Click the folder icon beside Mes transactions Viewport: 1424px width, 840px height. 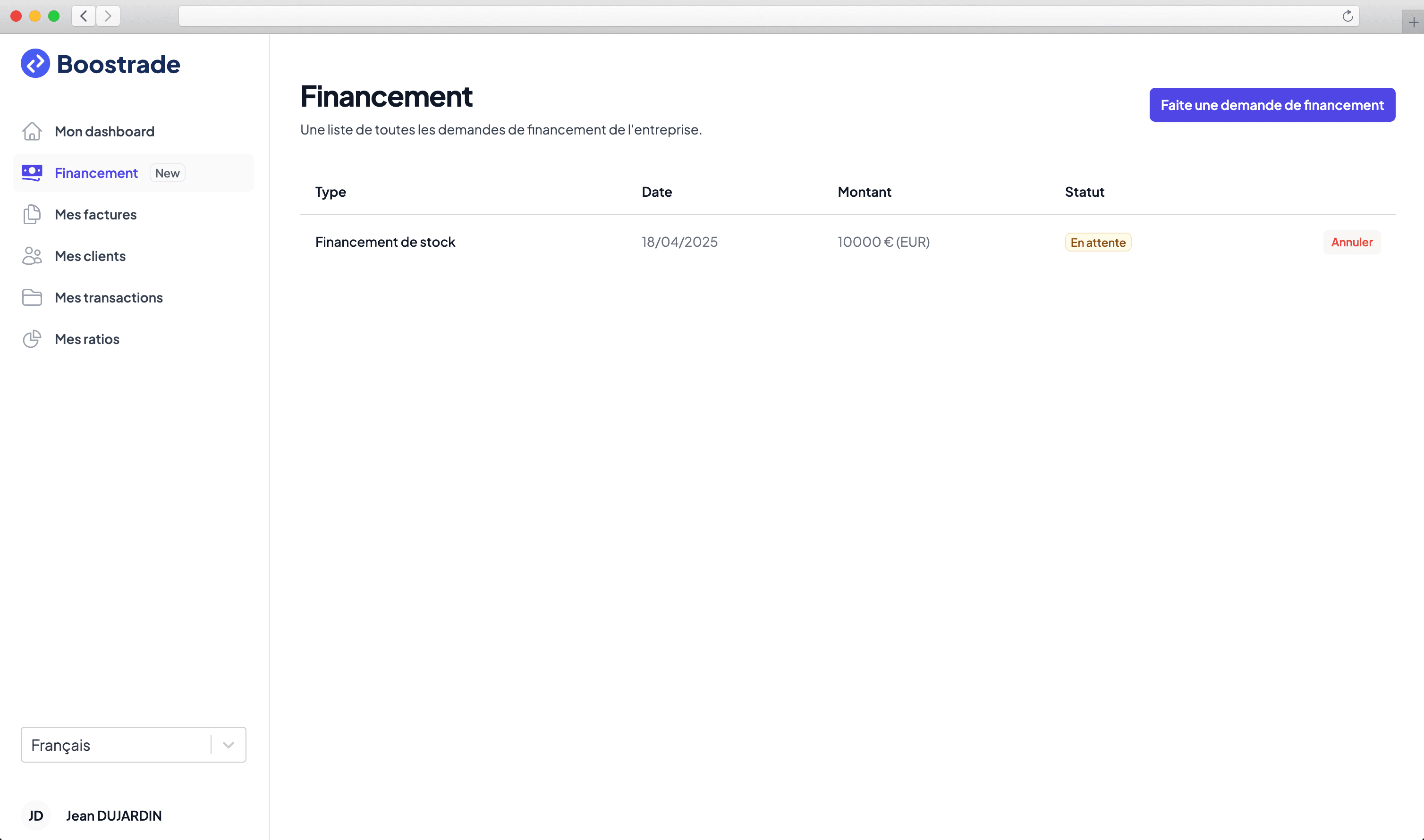pos(32,297)
